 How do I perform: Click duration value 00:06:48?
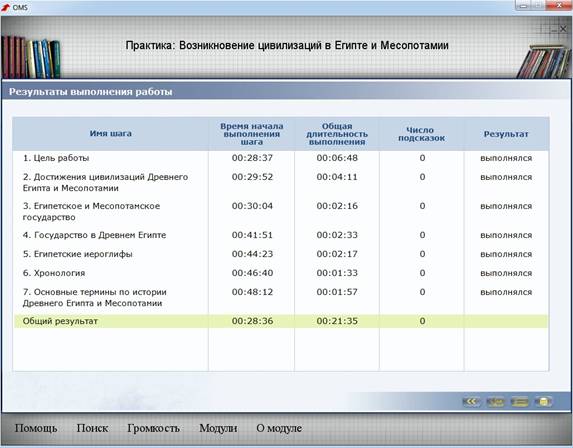337,158
